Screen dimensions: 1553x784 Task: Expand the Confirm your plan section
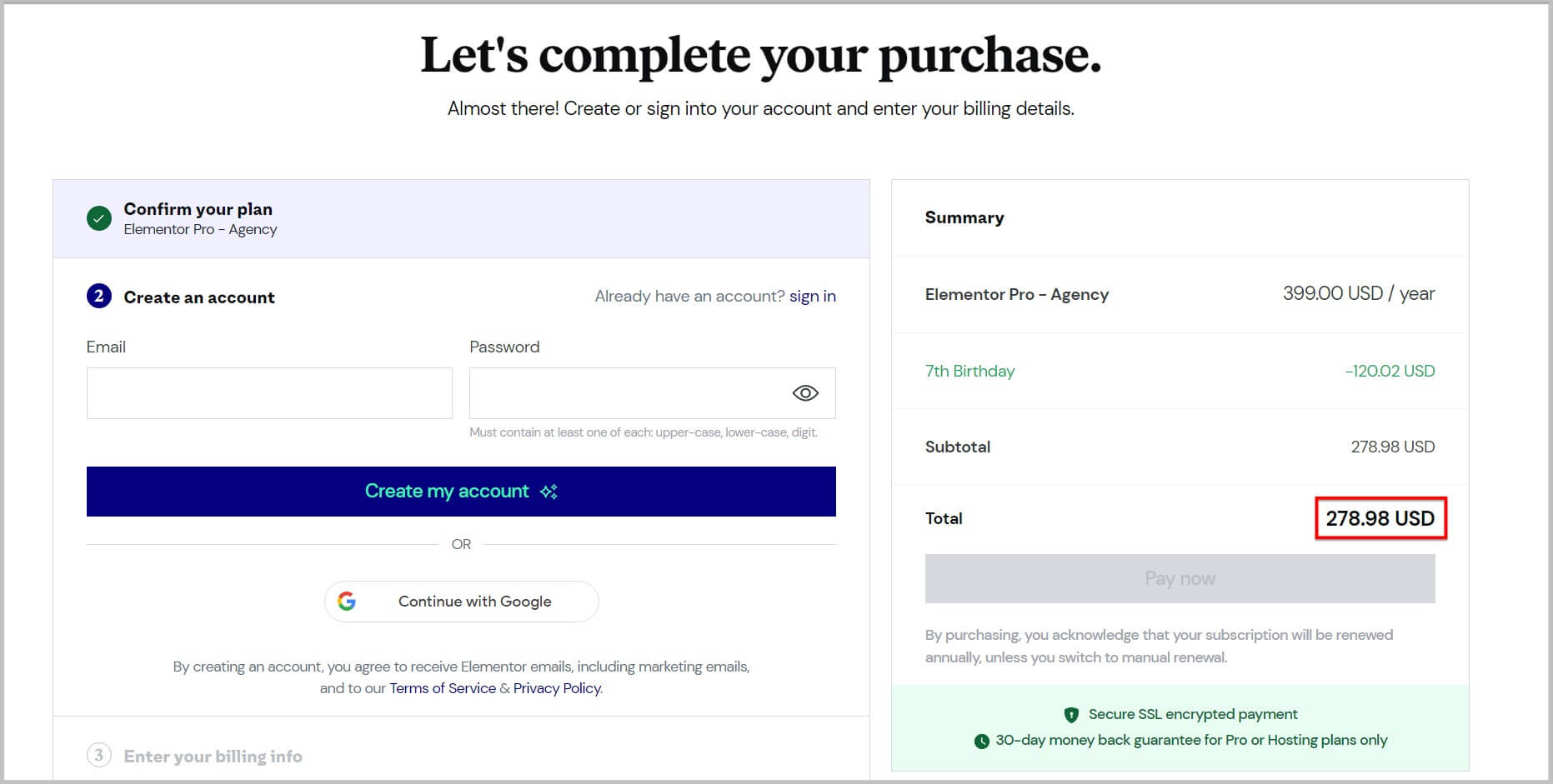[x=461, y=219]
